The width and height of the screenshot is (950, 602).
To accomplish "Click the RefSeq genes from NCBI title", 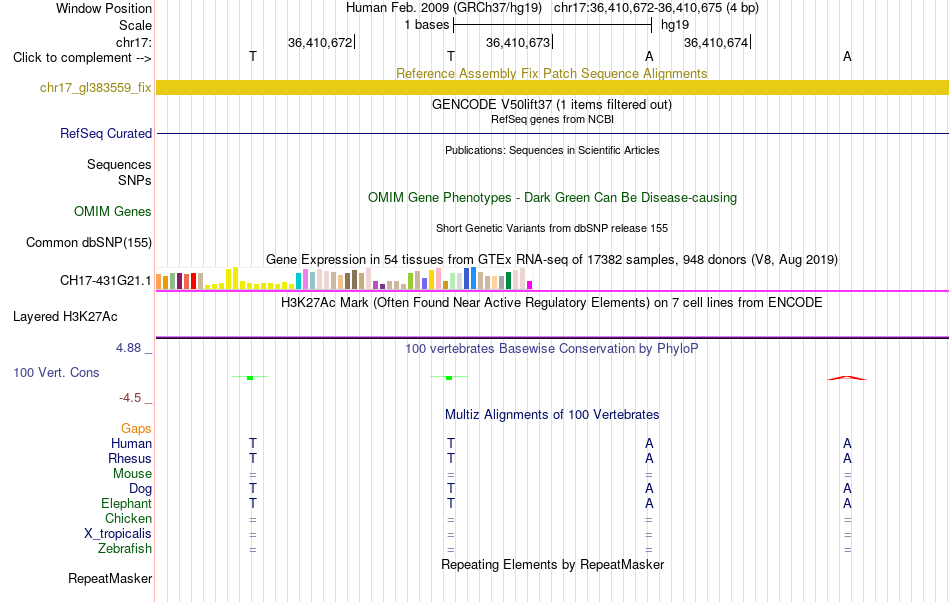I will tap(552, 119).
